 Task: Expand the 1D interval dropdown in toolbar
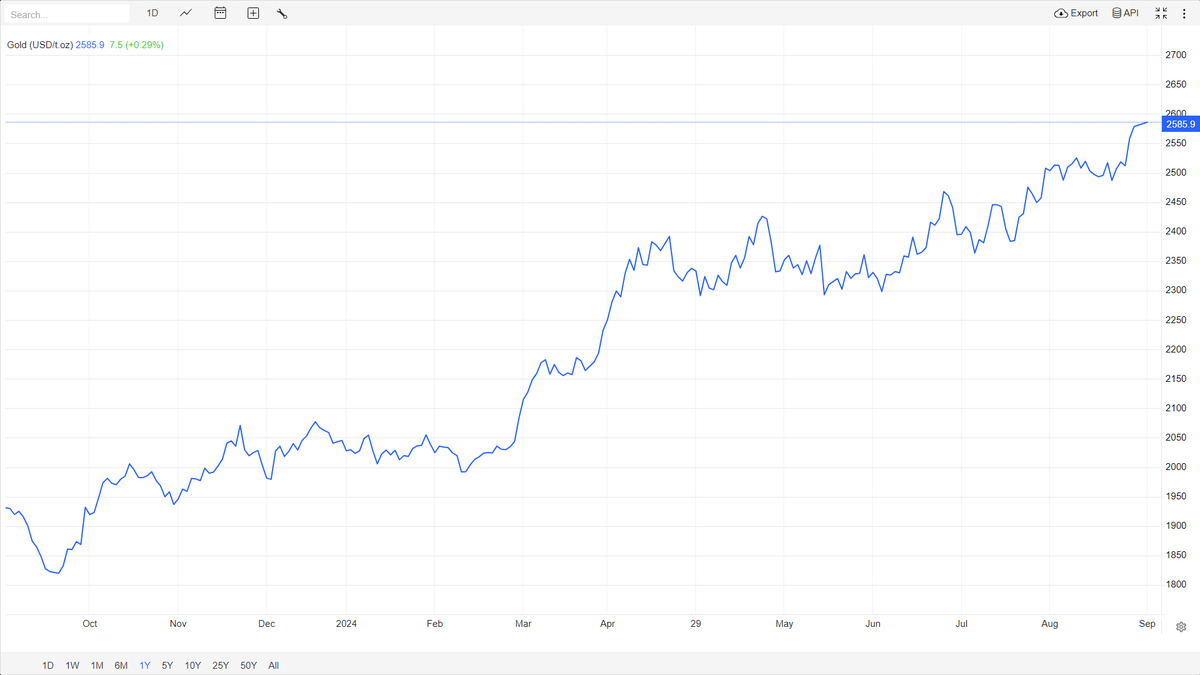point(152,13)
